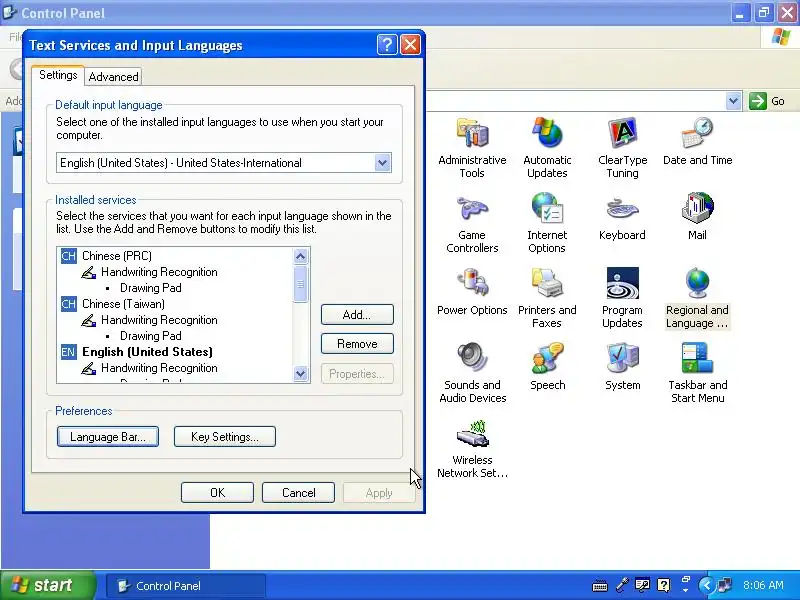Click the Add... button

[357, 315]
